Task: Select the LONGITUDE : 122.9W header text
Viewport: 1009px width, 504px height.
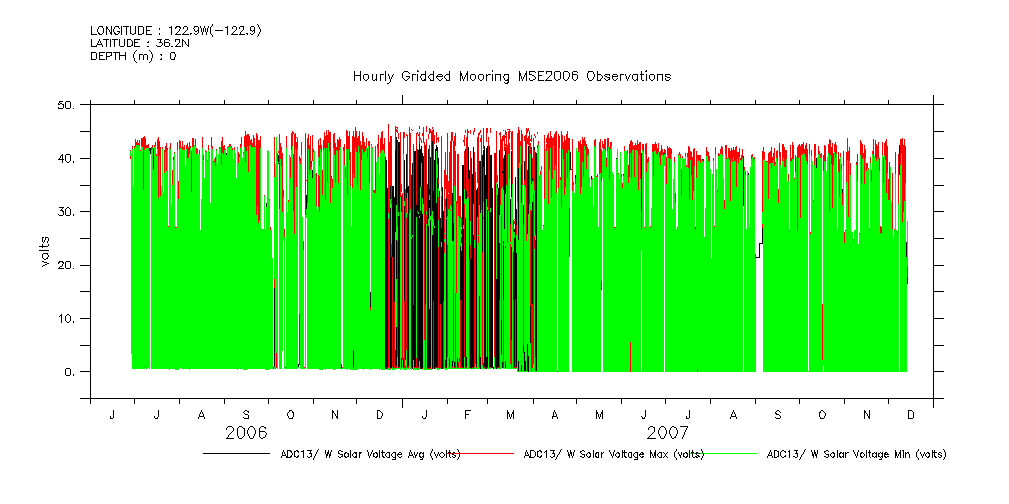Action: tap(175, 31)
